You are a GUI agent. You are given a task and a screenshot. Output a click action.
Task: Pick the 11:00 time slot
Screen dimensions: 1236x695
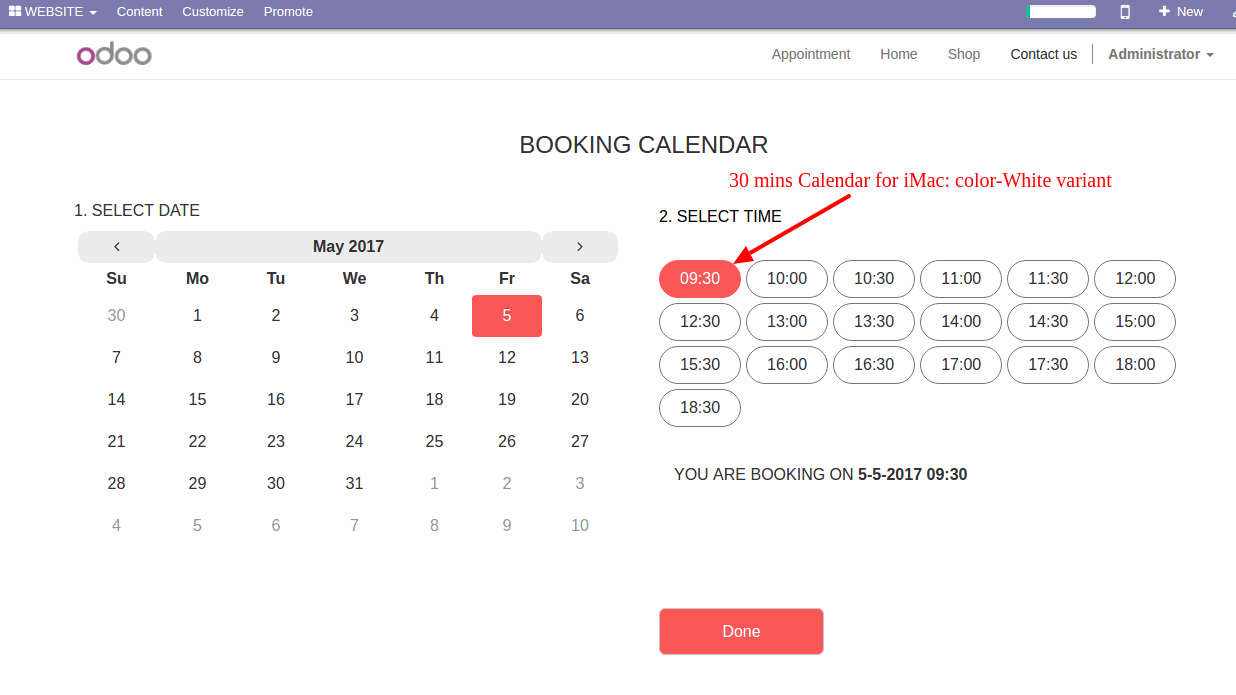point(961,278)
